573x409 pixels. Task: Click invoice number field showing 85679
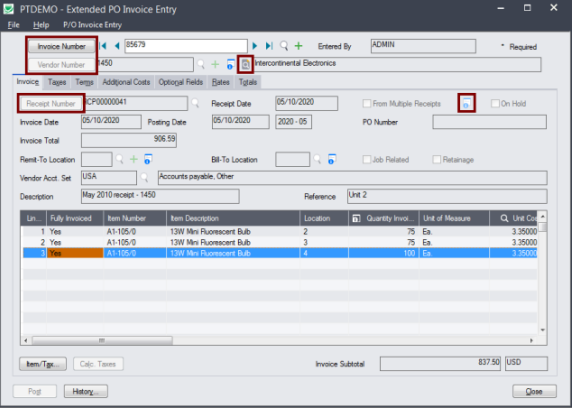pyautogui.click(x=186, y=46)
